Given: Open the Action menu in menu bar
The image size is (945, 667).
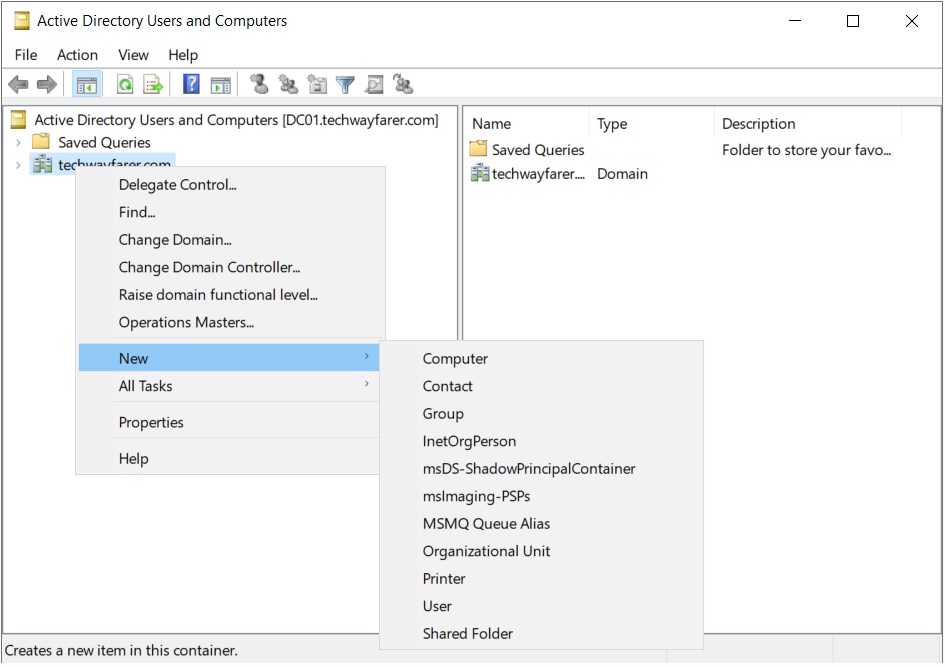Looking at the screenshot, I should click(x=77, y=55).
